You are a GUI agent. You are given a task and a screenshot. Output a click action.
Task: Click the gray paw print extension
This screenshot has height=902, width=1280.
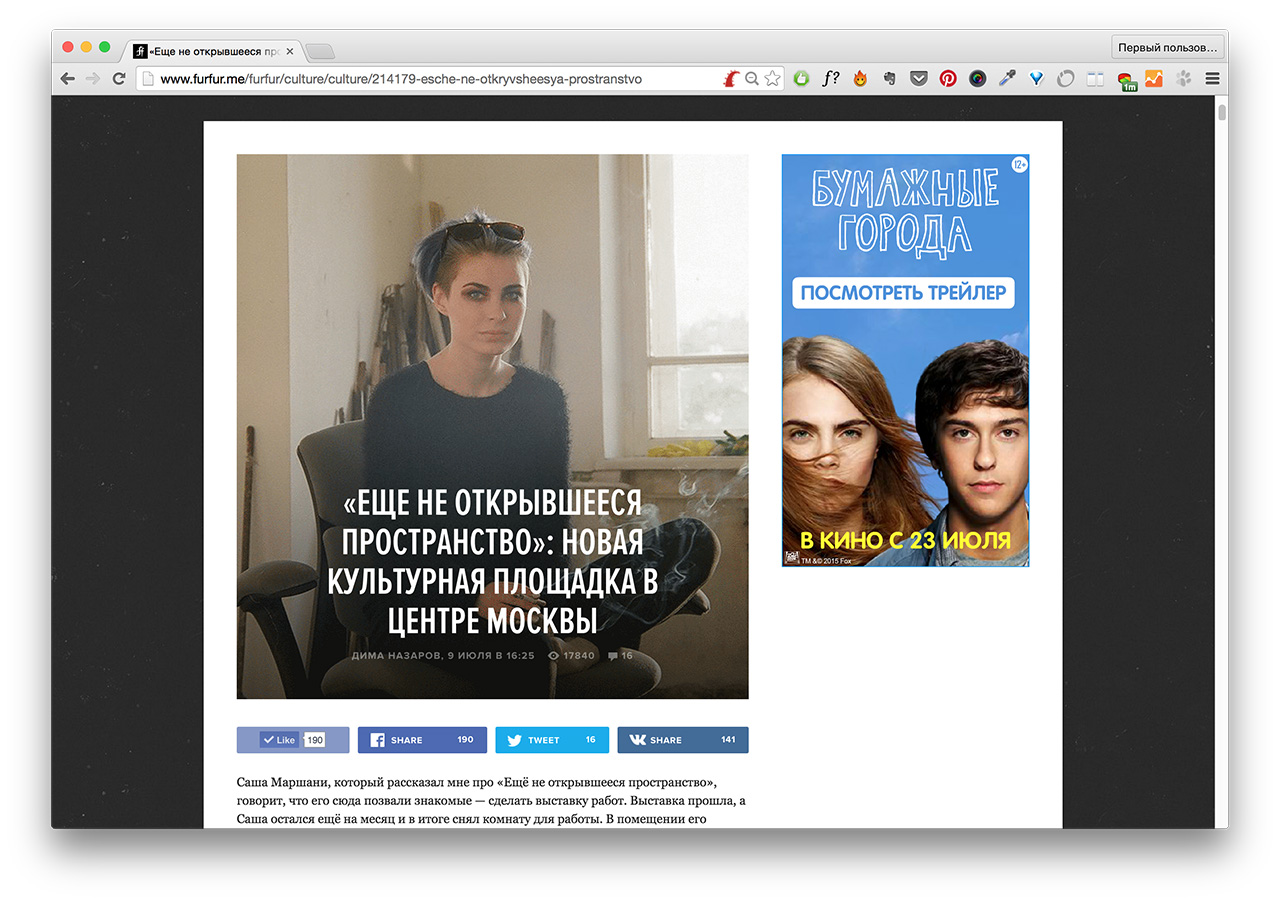1184,78
